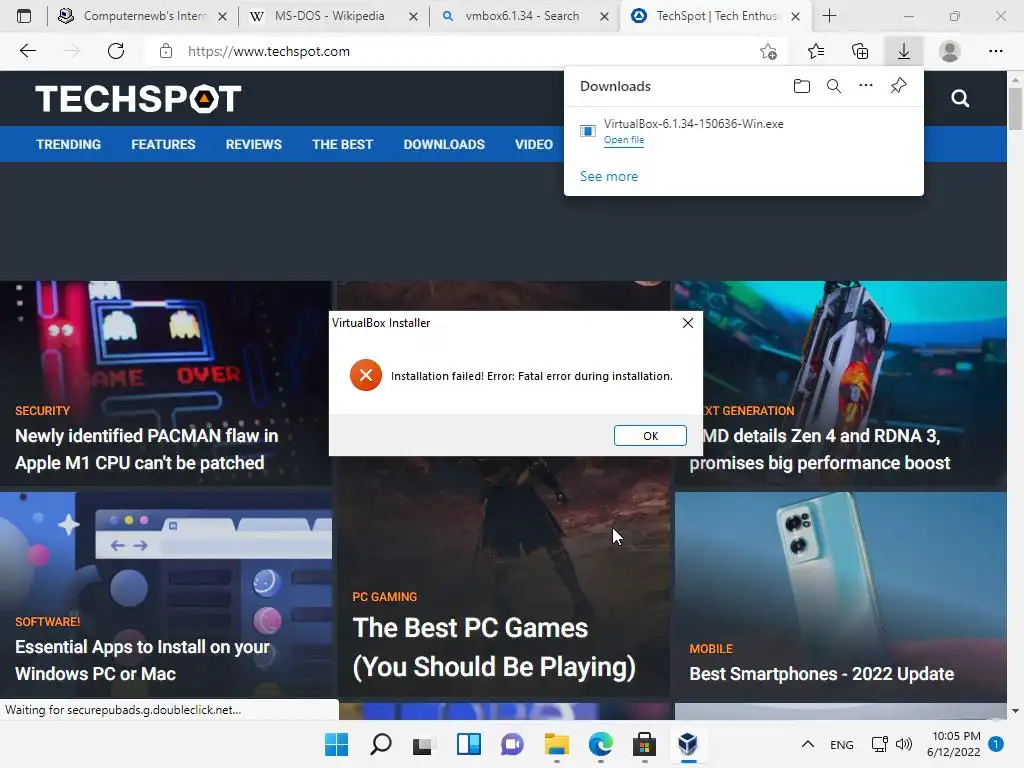Open the tab actions menu icon
This screenshot has width=1024, height=768.
point(24,16)
